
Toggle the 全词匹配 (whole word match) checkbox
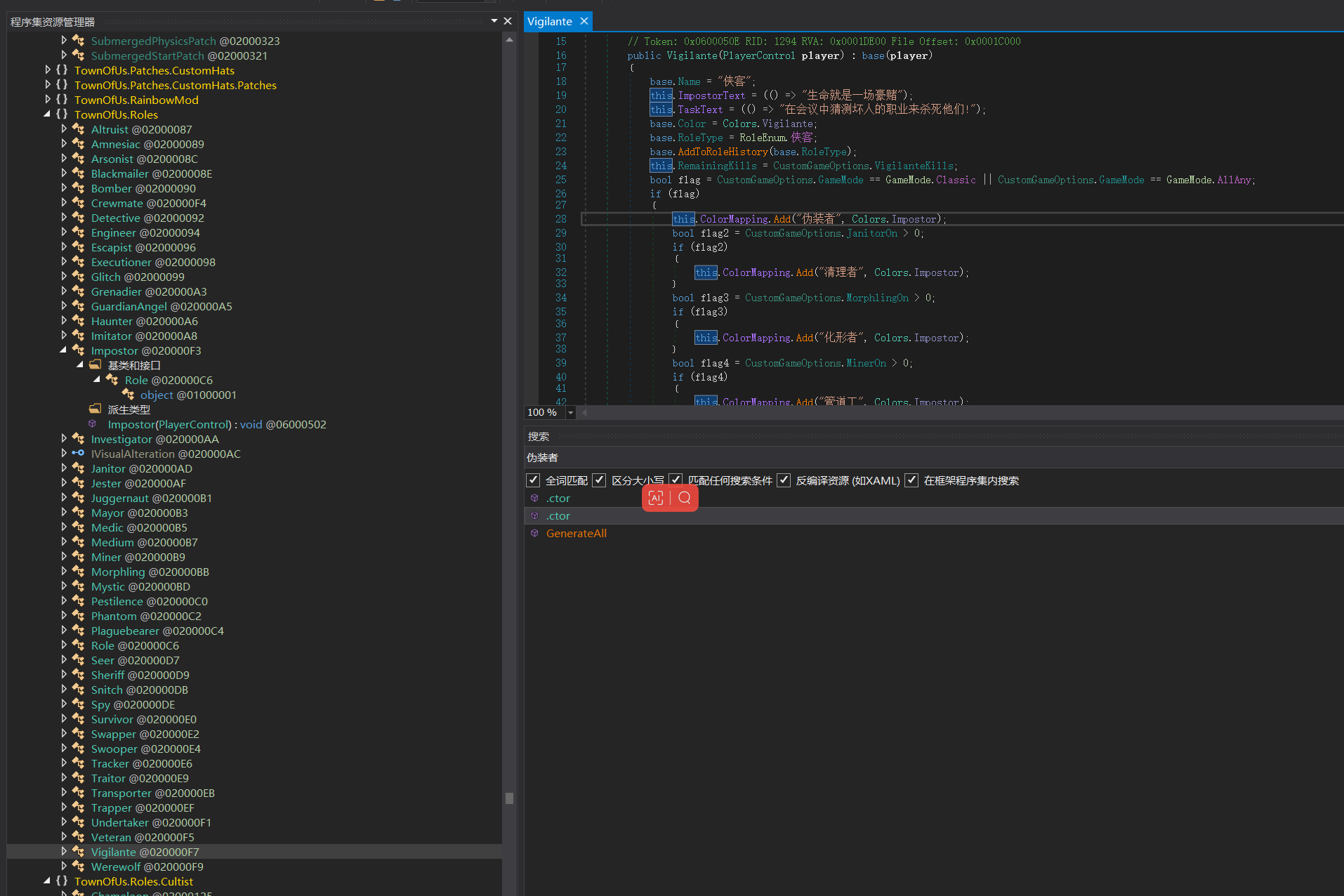pos(533,480)
